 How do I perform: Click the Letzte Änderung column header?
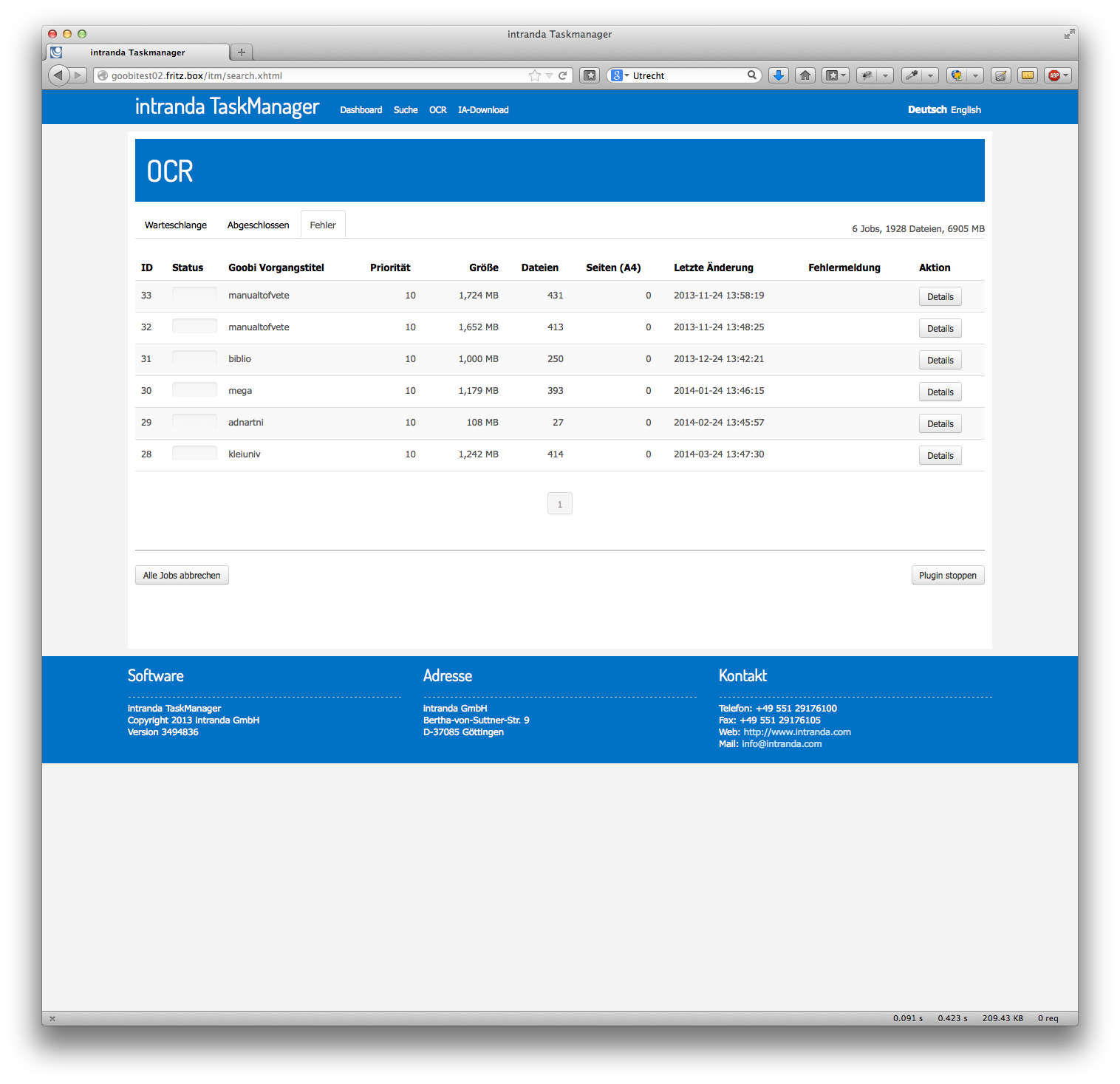pyautogui.click(x=714, y=267)
